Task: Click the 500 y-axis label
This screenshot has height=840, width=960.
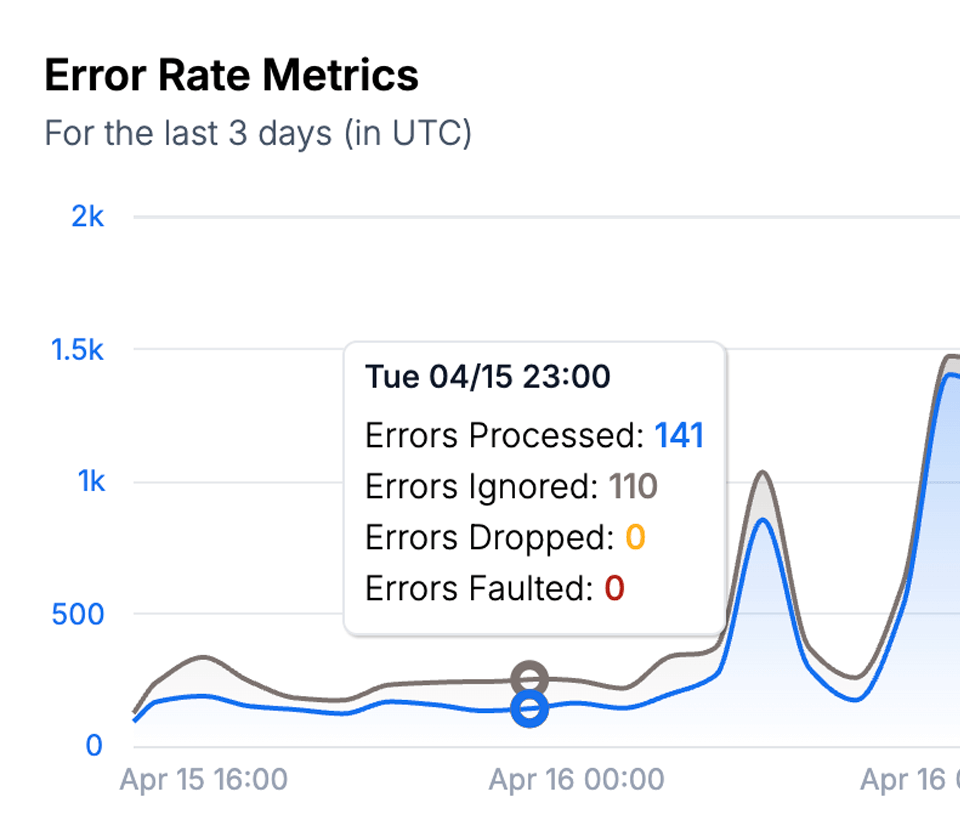Action: point(78,614)
